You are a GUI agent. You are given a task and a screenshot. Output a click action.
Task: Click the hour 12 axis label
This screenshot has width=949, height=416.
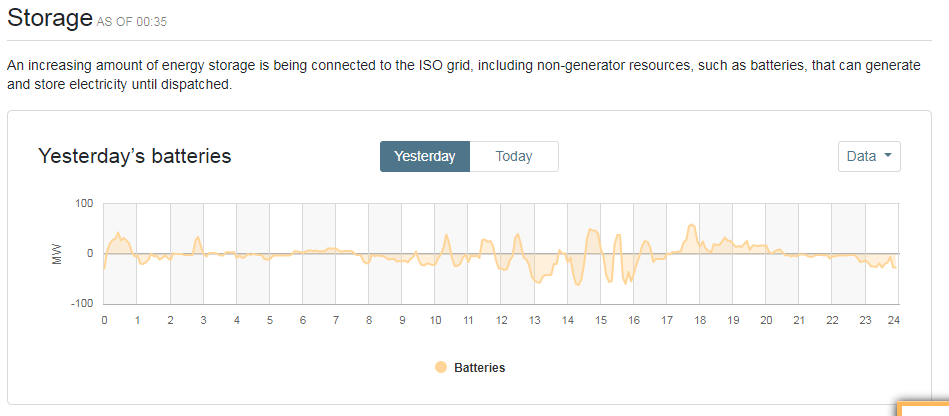point(501,321)
